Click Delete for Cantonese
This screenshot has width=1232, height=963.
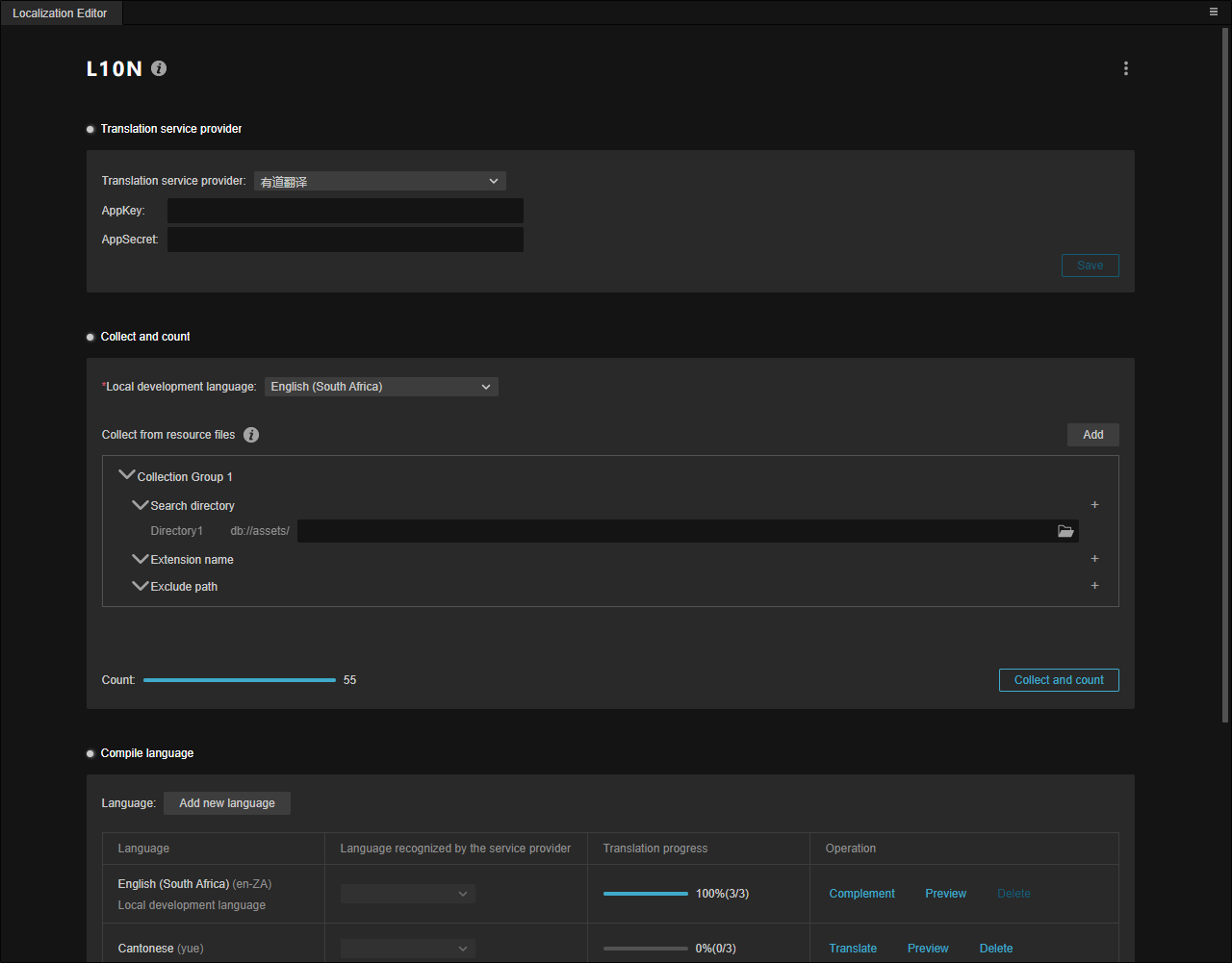996,949
